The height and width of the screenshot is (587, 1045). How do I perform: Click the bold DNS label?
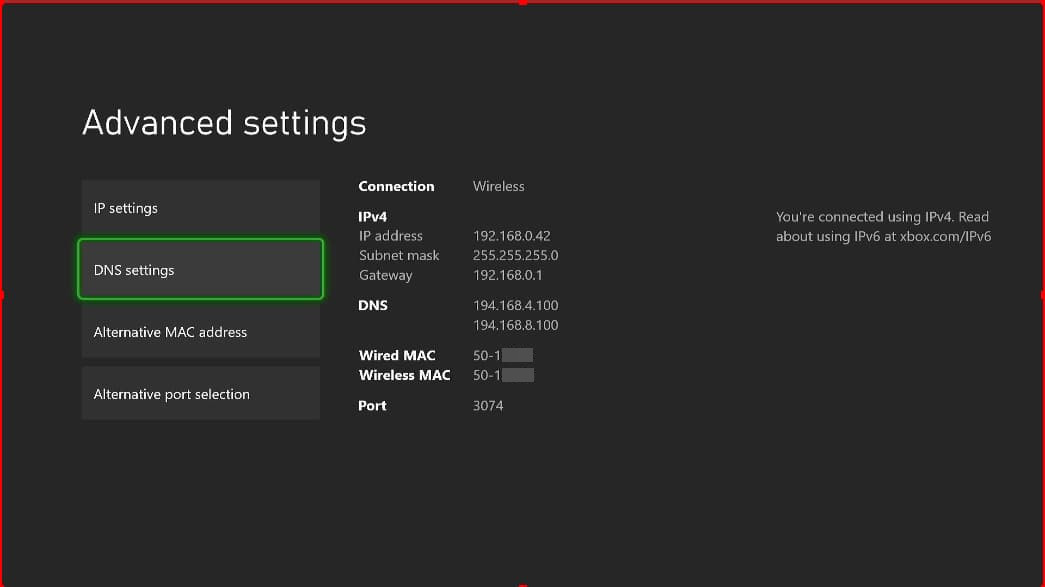tap(373, 305)
